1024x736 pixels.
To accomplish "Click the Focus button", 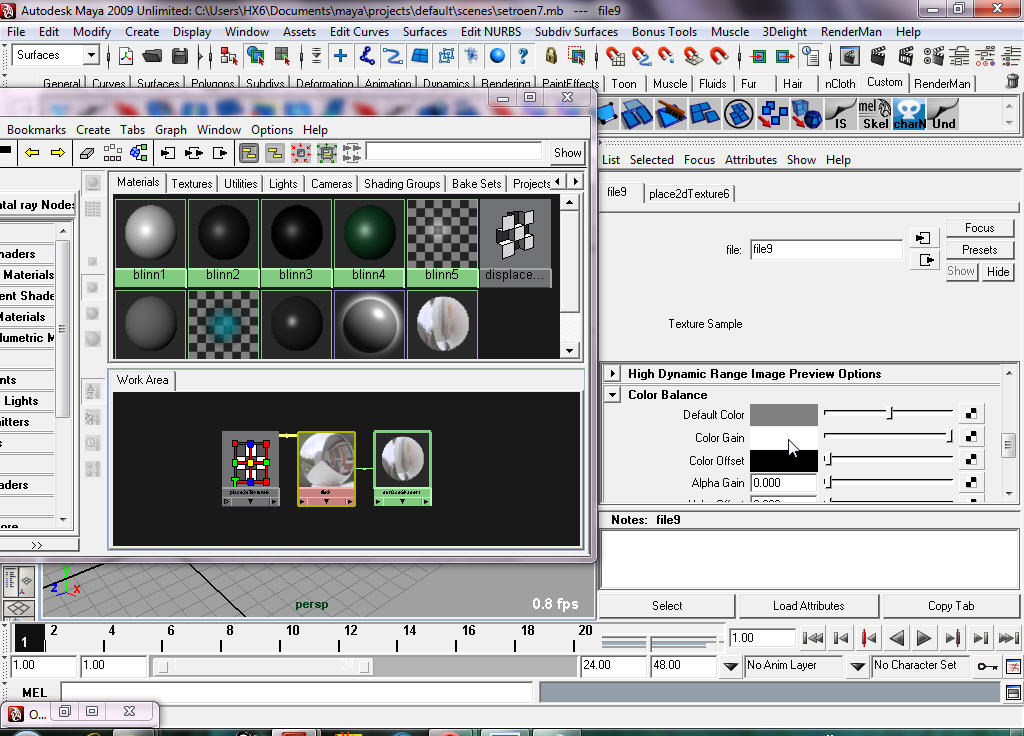I will (x=979, y=227).
